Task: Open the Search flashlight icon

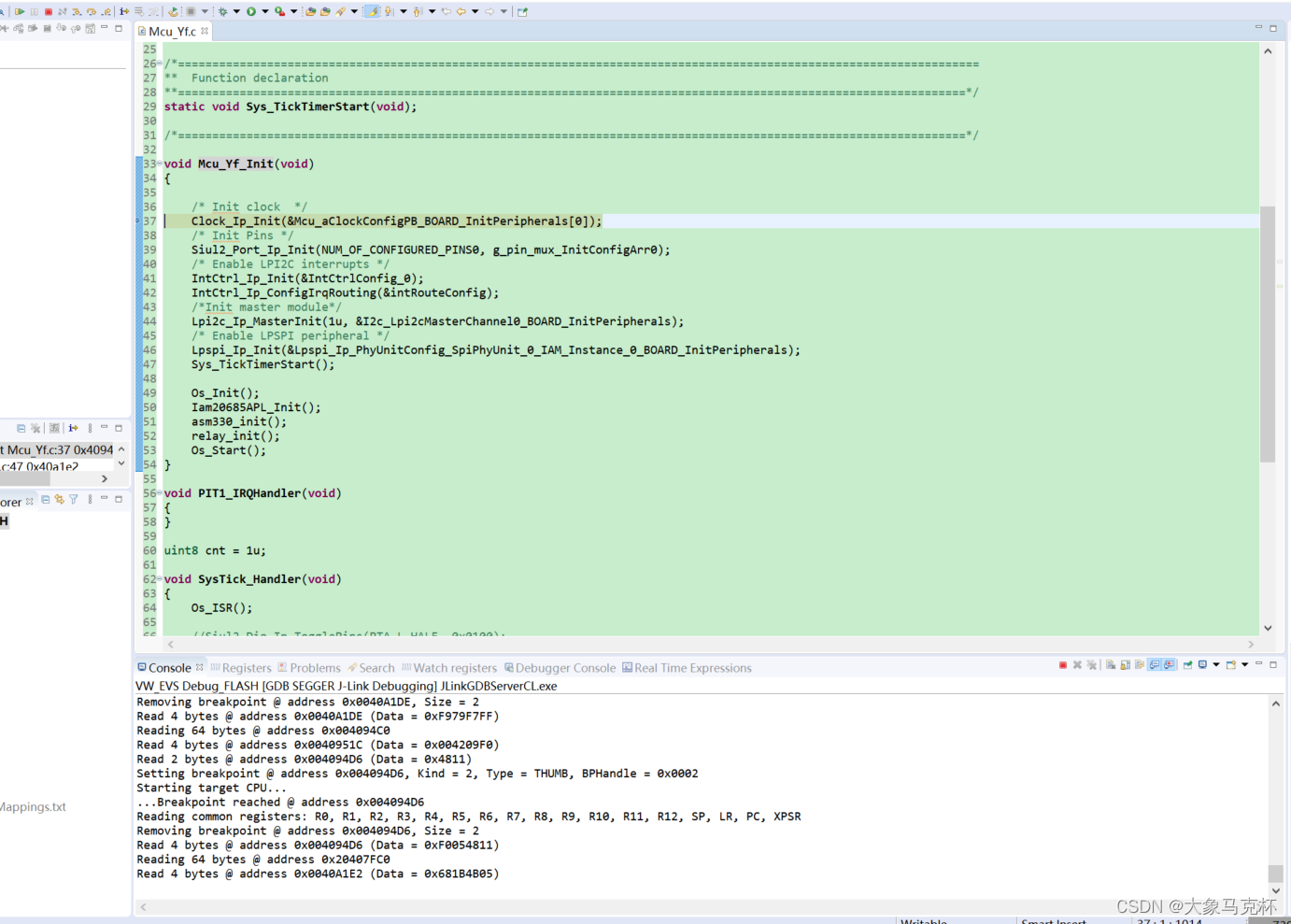Action: [340, 11]
